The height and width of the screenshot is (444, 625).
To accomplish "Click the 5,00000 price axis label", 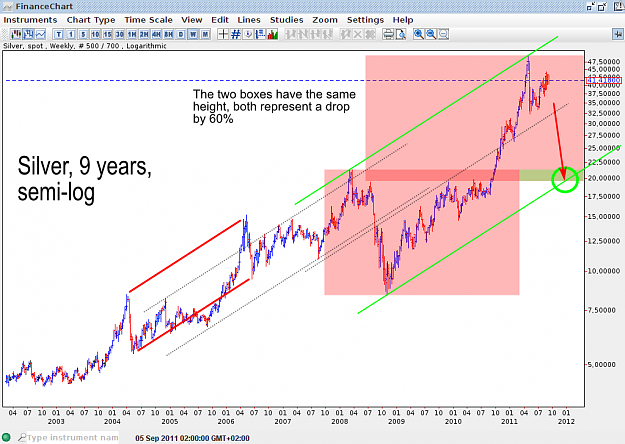I will click(602, 365).
